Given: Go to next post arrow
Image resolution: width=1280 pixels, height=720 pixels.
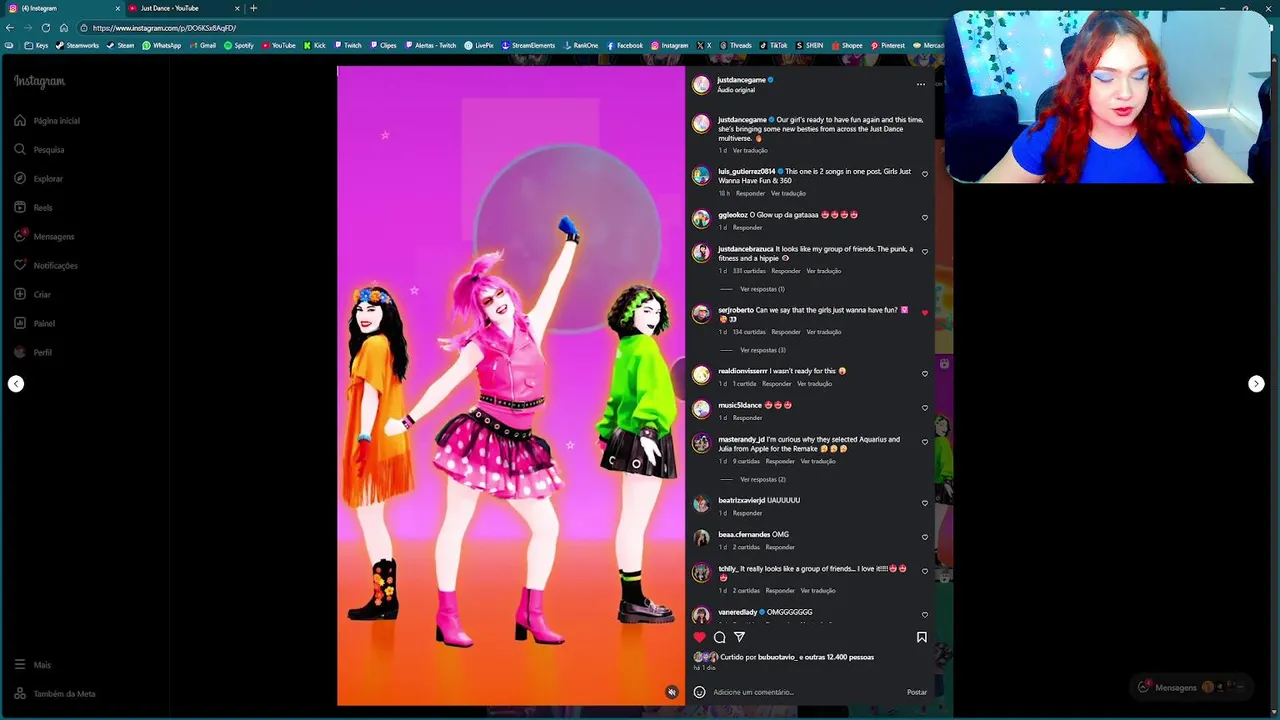Looking at the screenshot, I should (1256, 384).
